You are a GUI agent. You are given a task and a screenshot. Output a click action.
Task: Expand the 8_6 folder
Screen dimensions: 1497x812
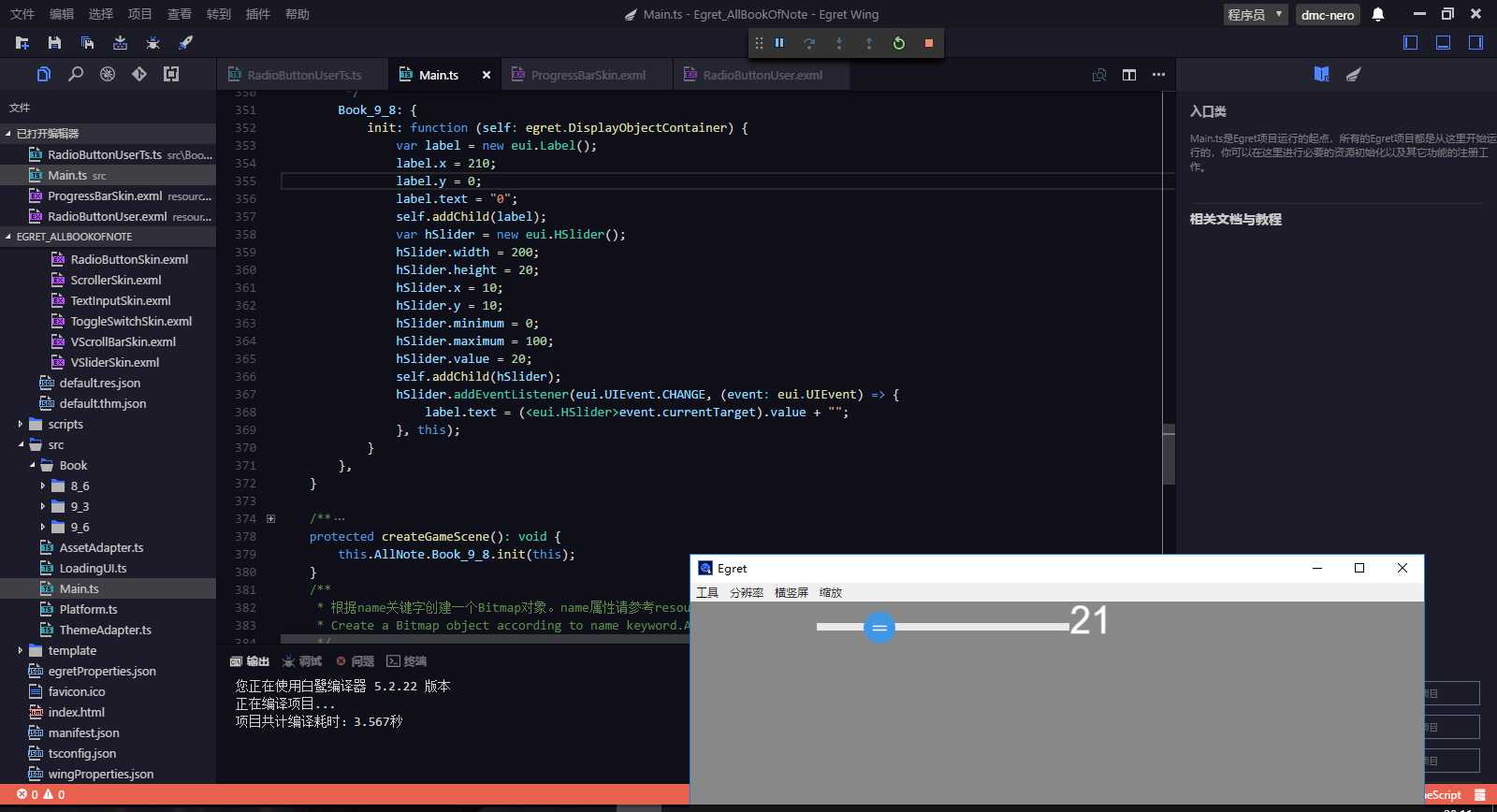point(43,486)
